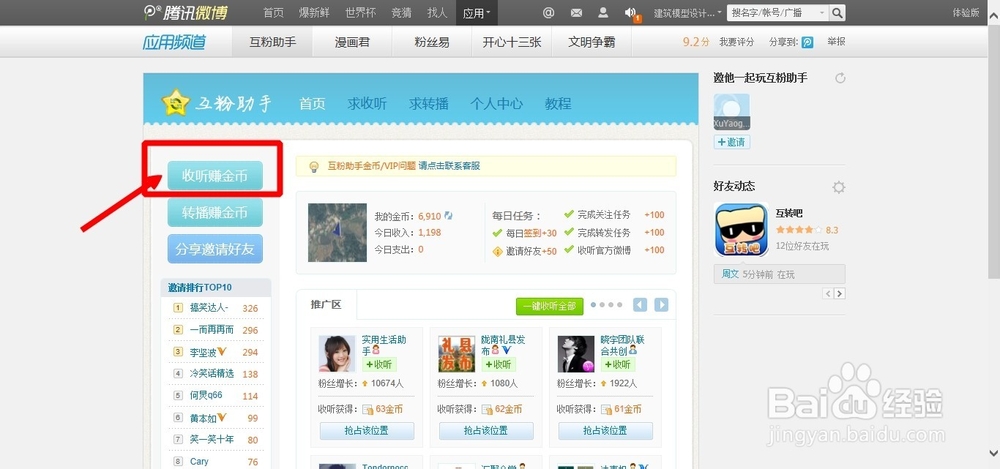
Task: Click 举报 link
Action: [836, 42]
